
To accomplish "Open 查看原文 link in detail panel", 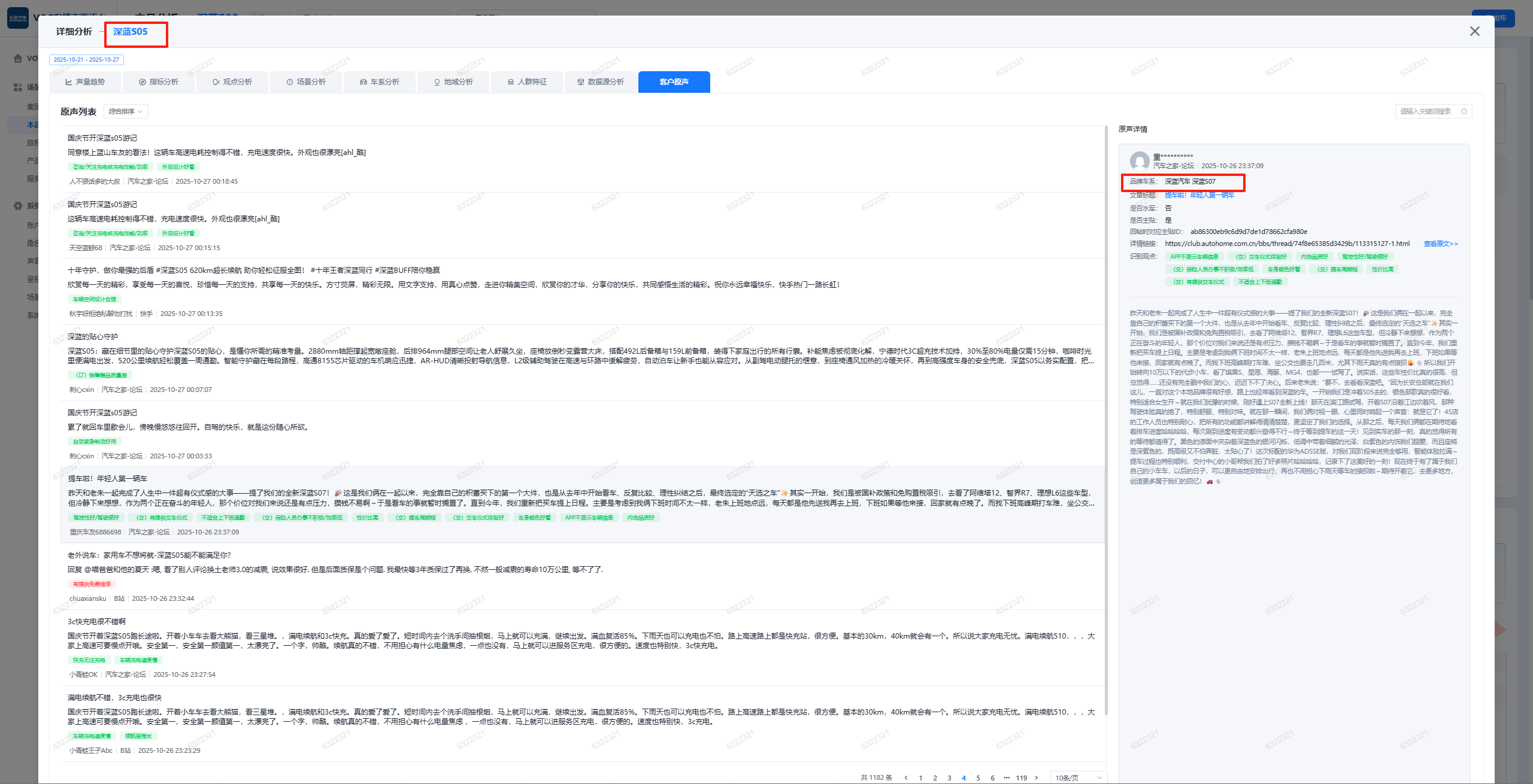I will [1440, 244].
